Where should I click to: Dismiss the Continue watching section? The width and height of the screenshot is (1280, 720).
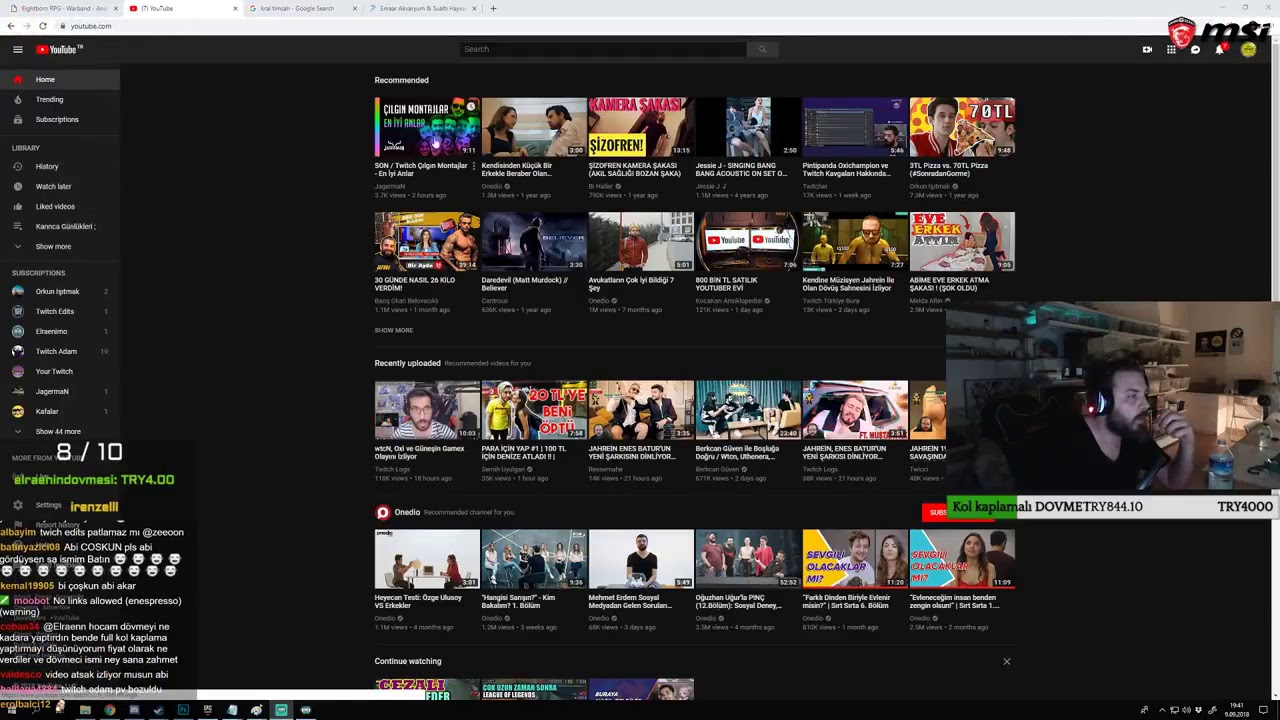(x=1007, y=661)
